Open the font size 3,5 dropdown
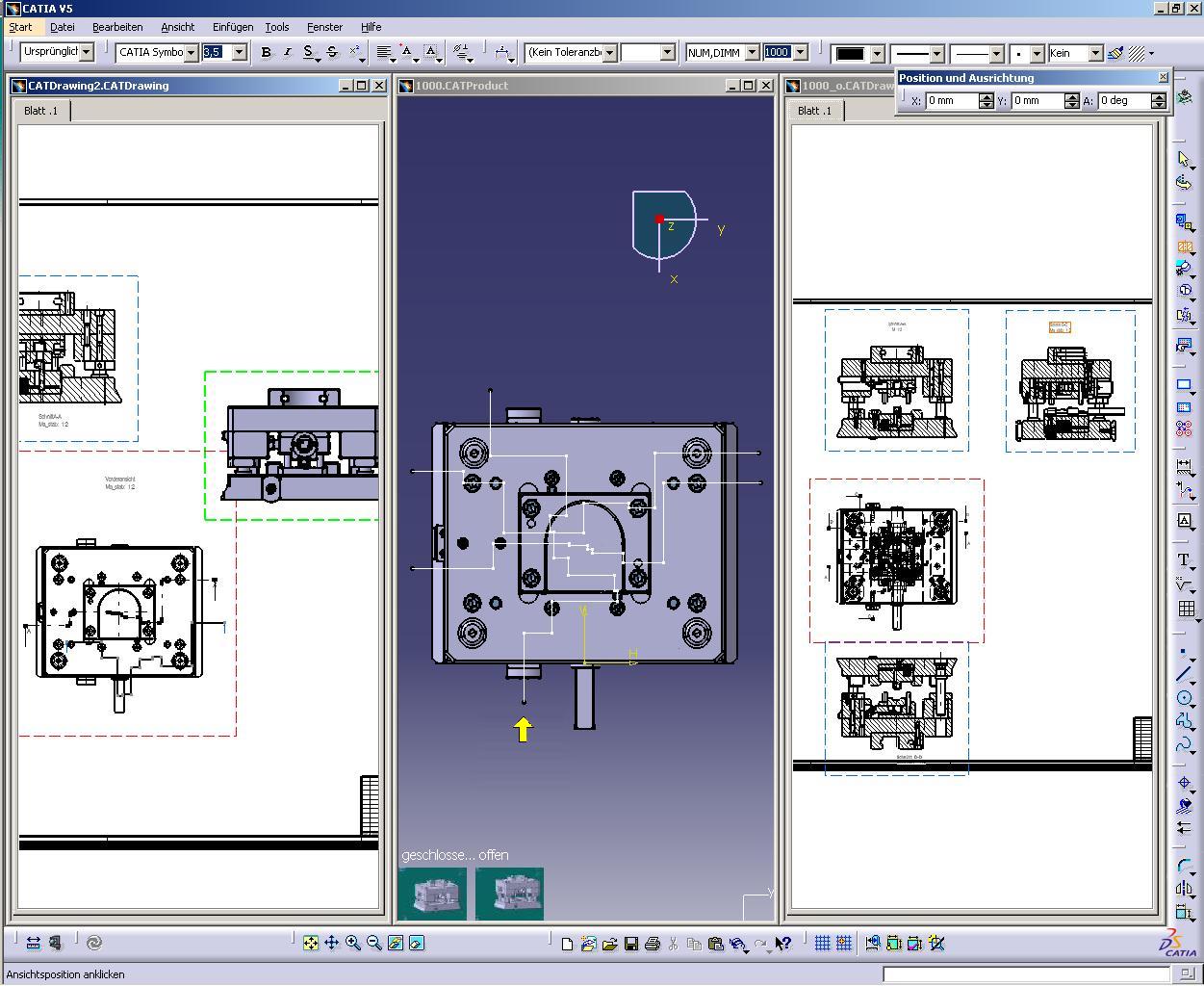Screen dimensions: 1204x986 [240, 52]
